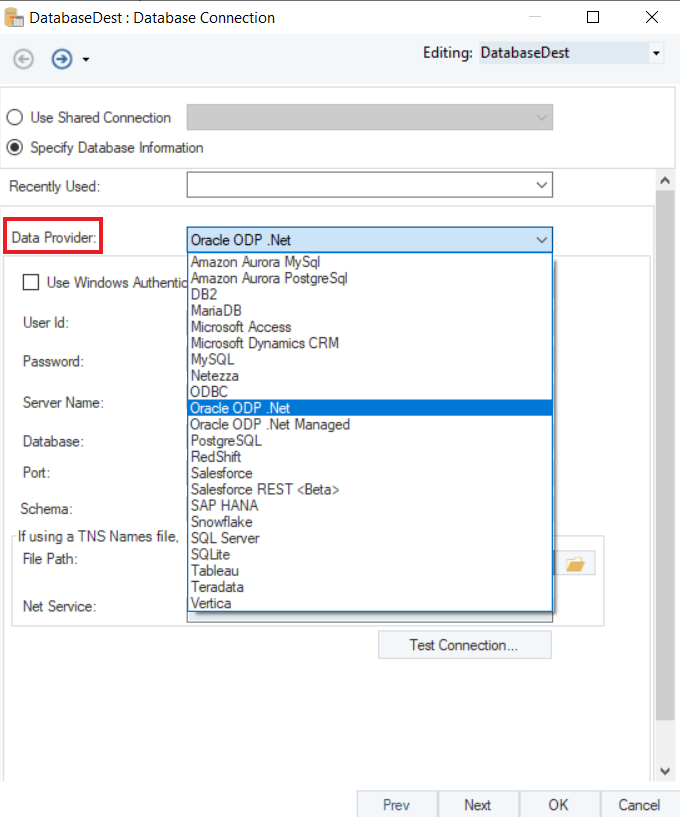Expand the navigation history arrow dropdown
The width and height of the screenshot is (680, 817).
86,60
